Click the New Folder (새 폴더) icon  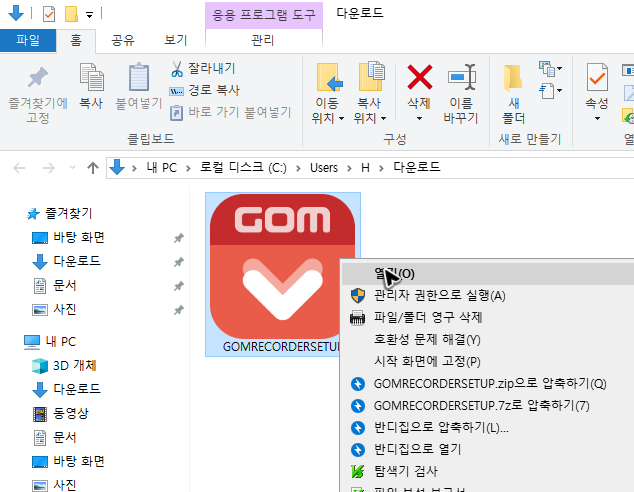pos(513,77)
